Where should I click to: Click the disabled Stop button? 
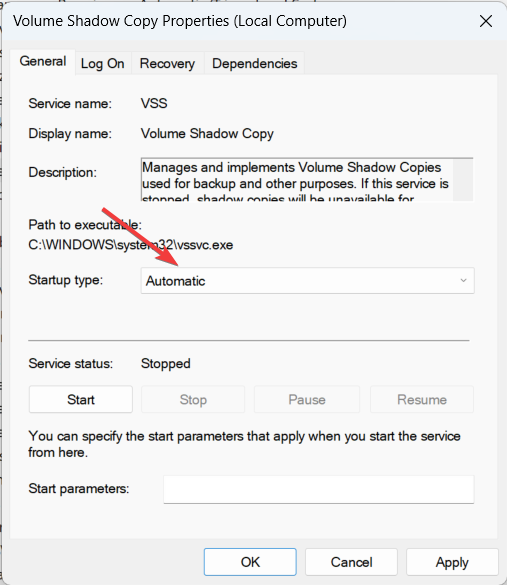coord(193,400)
